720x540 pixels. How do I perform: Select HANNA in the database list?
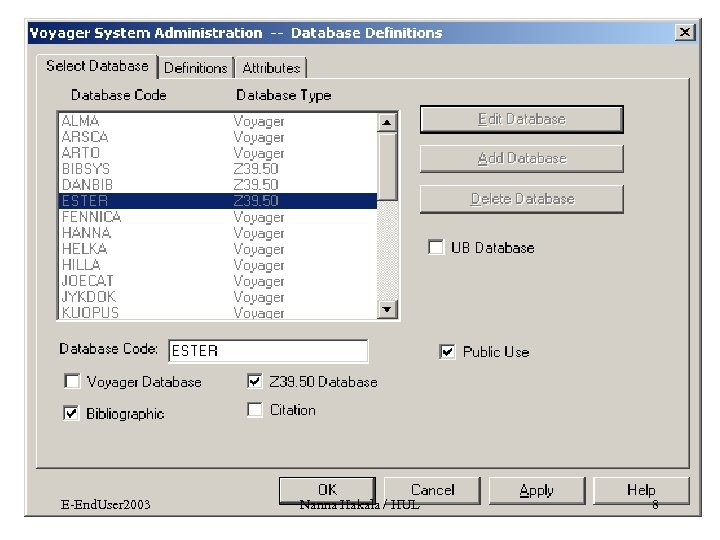(x=218, y=233)
